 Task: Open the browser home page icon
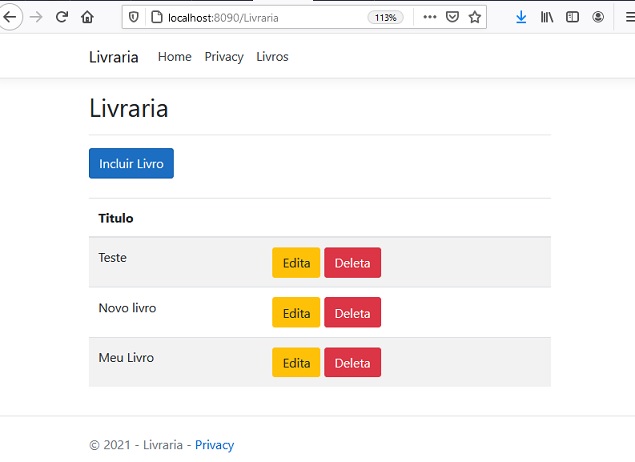(87, 17)
